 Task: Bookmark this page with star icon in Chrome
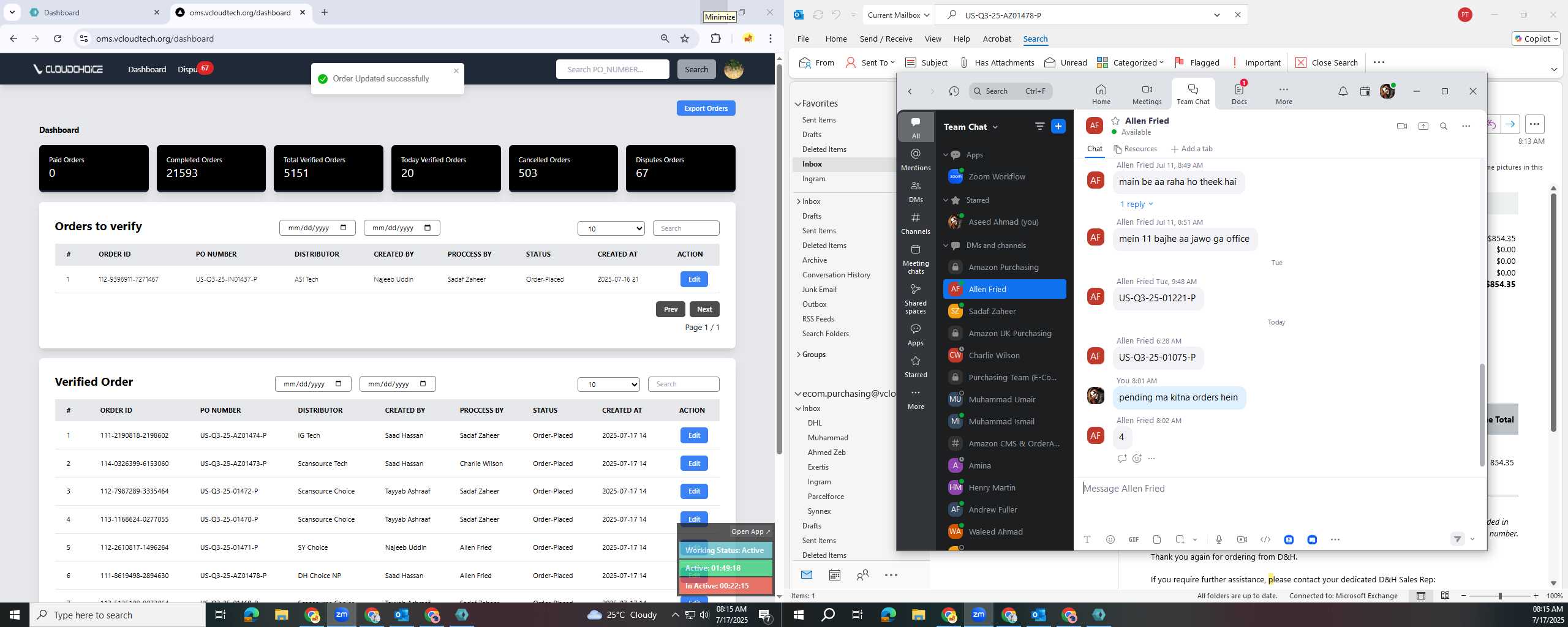click(x=685, y=39)
